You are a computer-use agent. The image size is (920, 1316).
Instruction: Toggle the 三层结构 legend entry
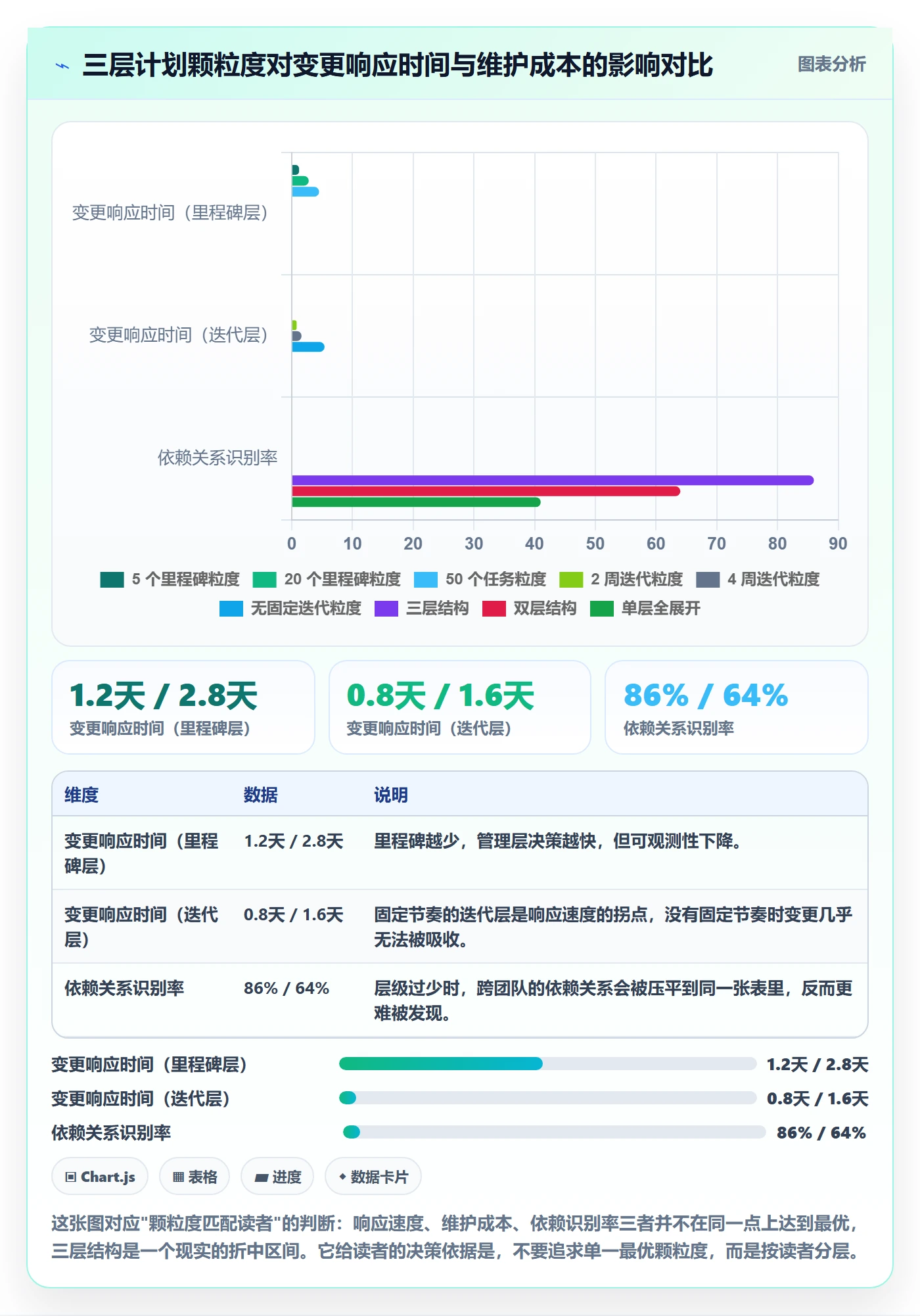click(422, 608)
